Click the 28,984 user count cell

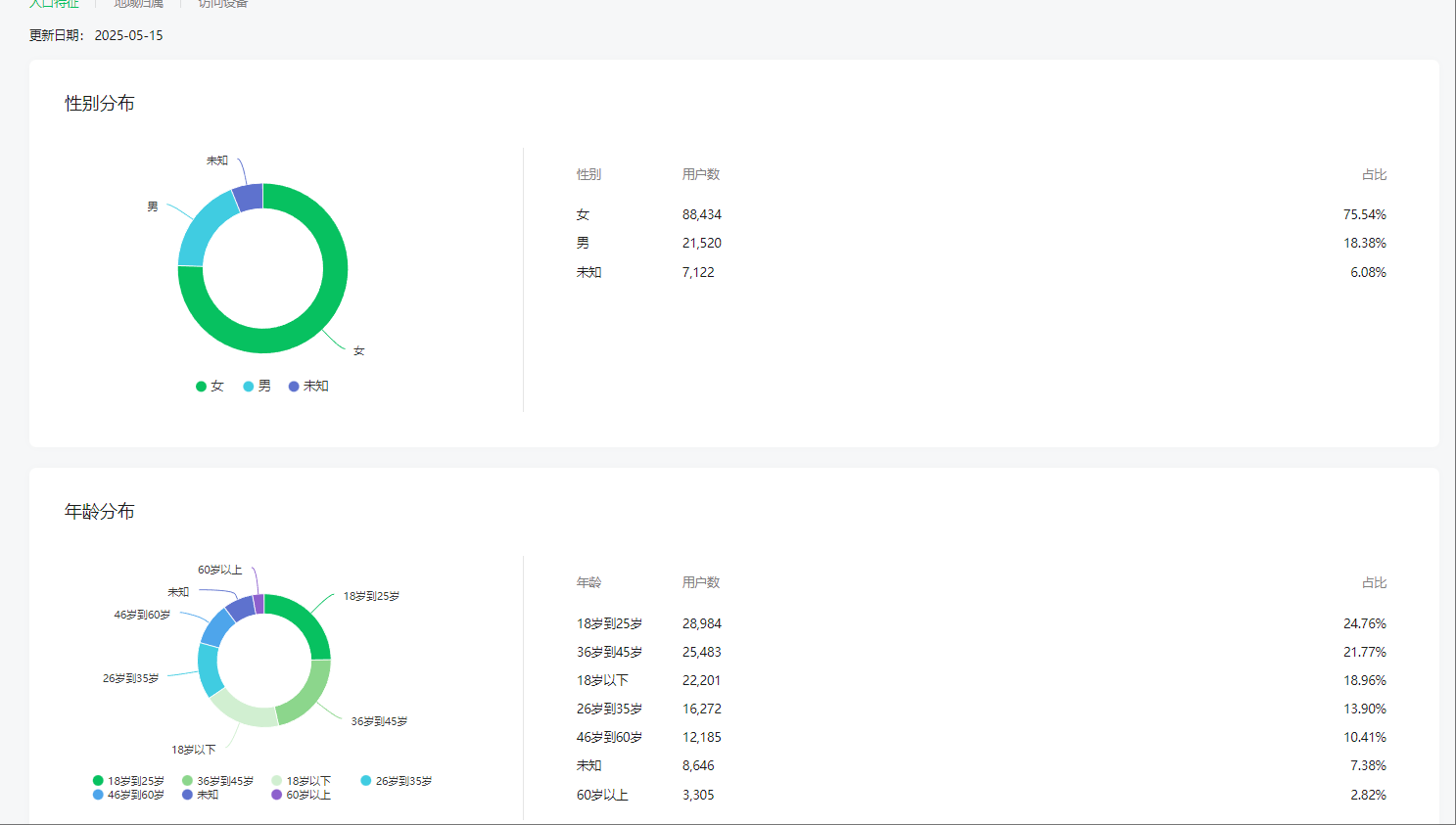702,623
